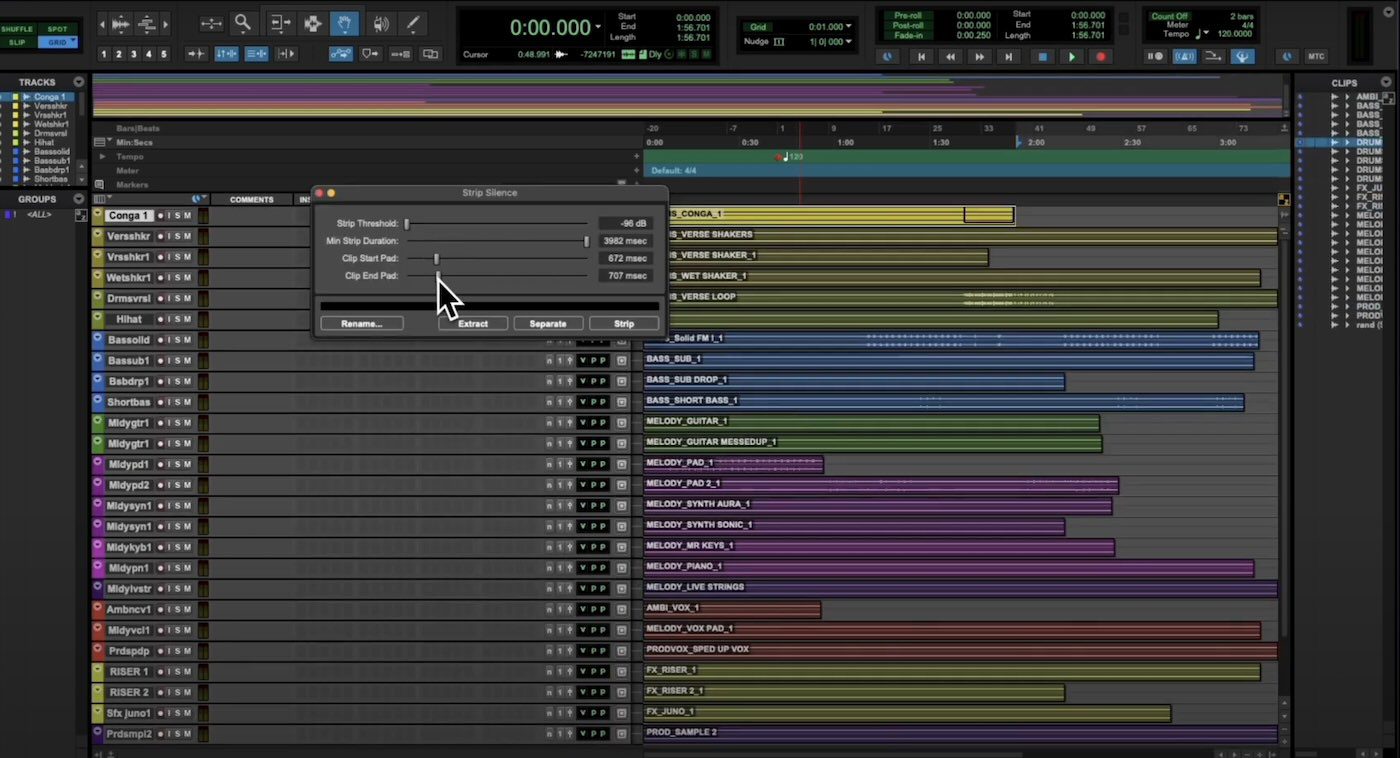The image size is (1400, 758).
Task: Switch to Shuffle edit mode
Action: (17, 29)
